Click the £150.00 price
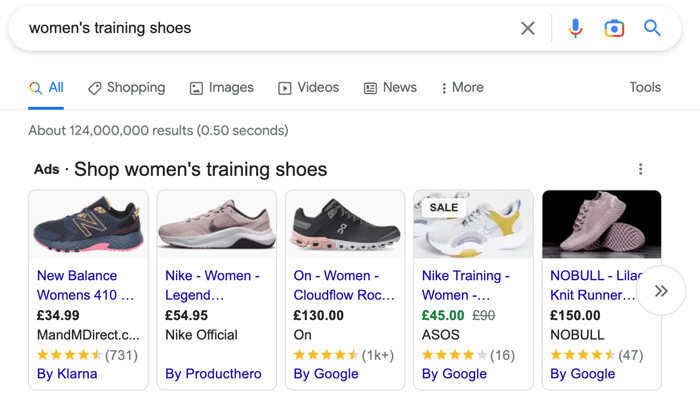Image resolution: width=700 pixels, height=408 pixels. pyautogui.click(x=575, y=315)
